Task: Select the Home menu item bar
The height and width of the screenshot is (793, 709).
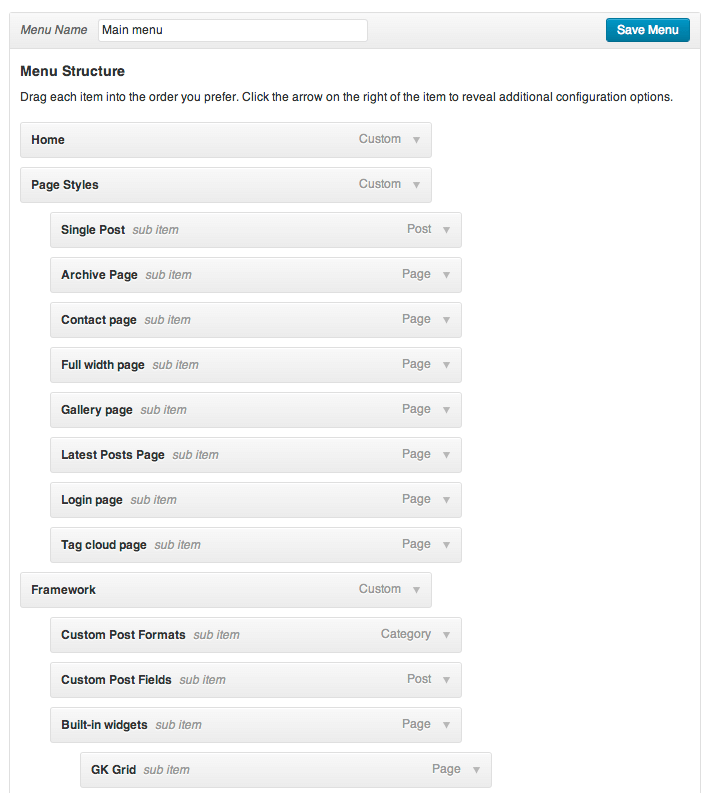Action: tap(226, 140)
